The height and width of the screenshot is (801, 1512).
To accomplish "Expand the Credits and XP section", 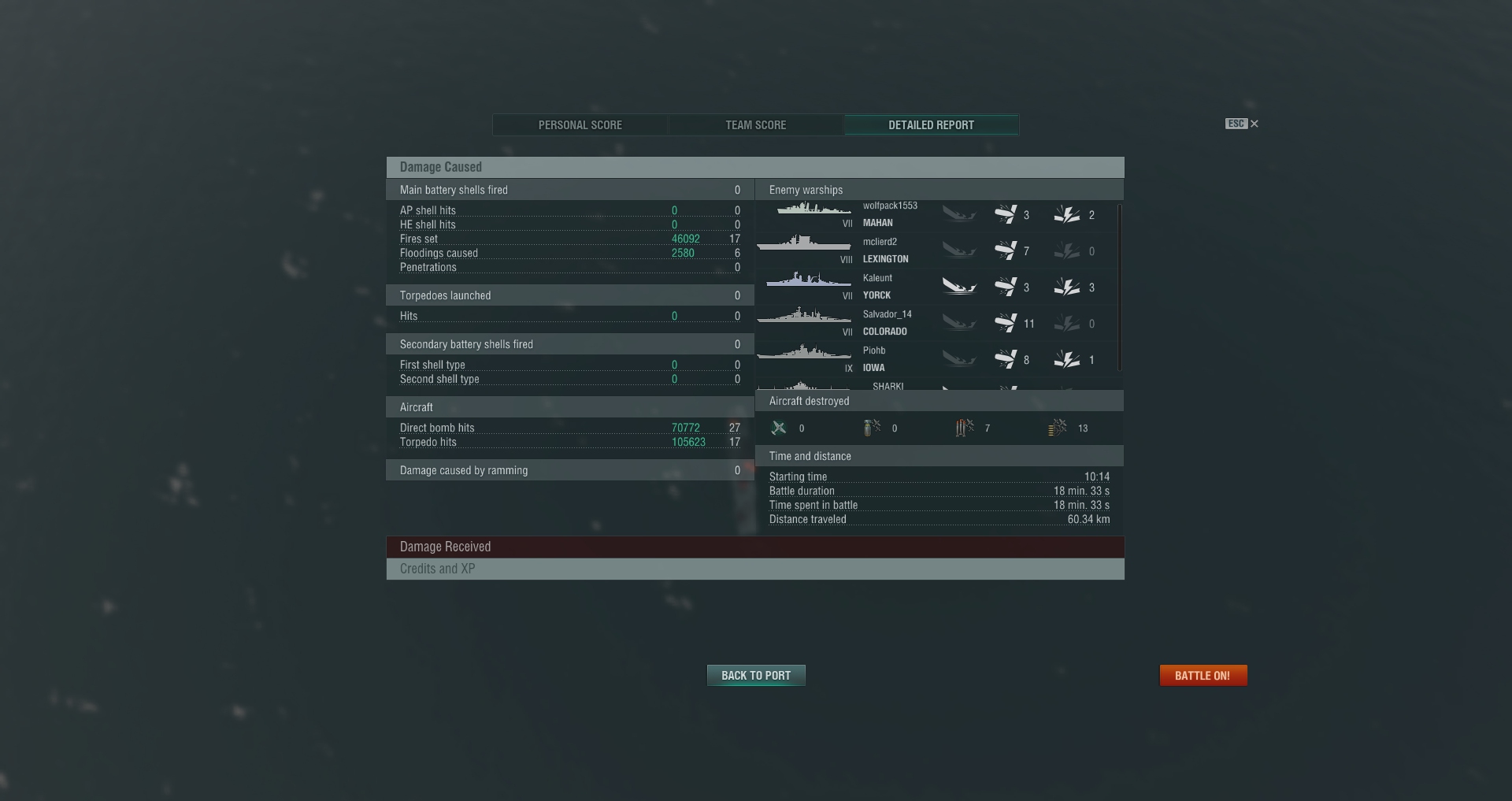I will [755, 569].
